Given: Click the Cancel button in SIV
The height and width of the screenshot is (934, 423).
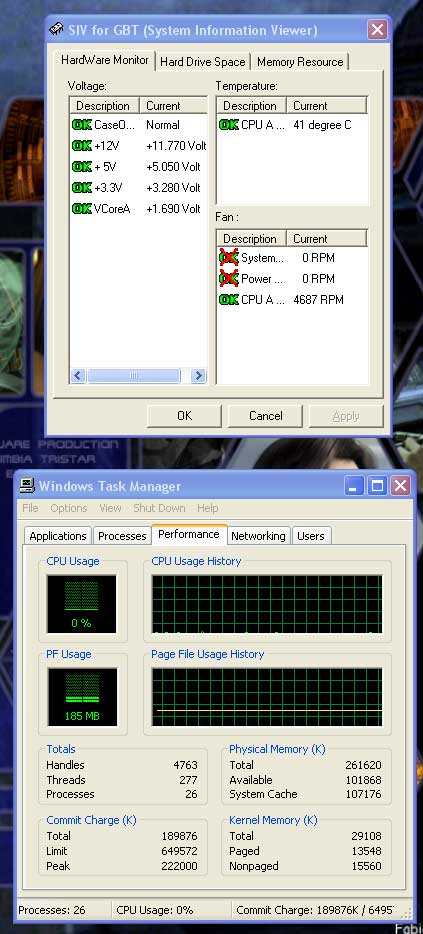Looking at the screenshot, I should (265, 416).
